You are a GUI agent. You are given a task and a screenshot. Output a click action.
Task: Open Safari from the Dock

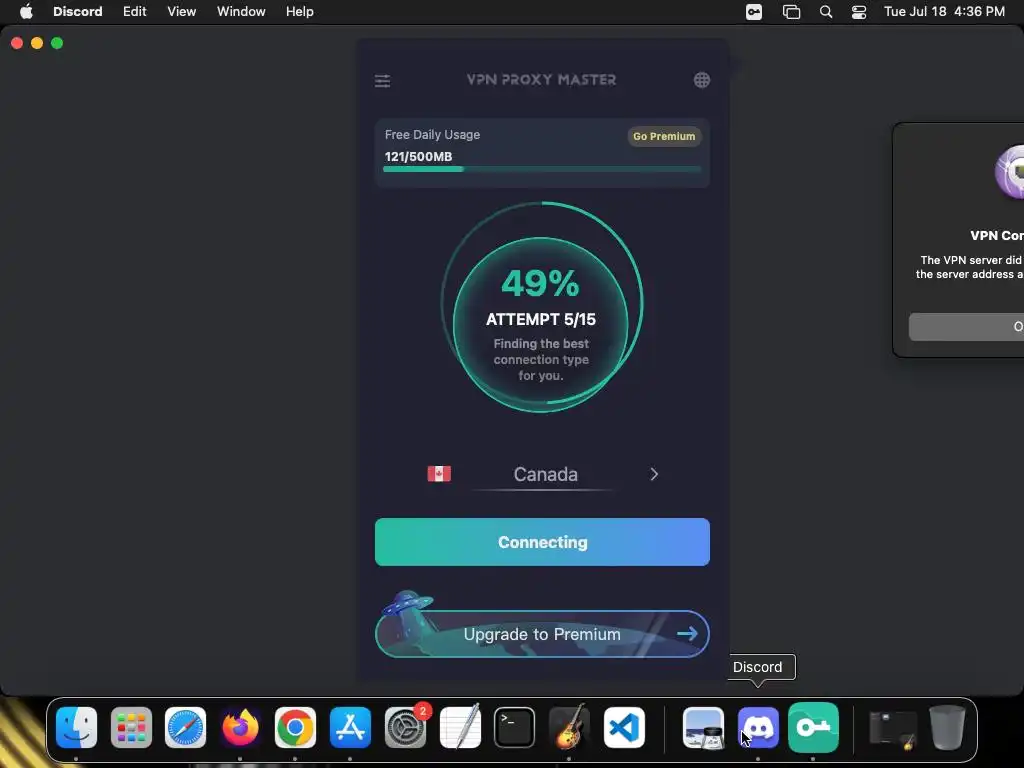point(185,727)
